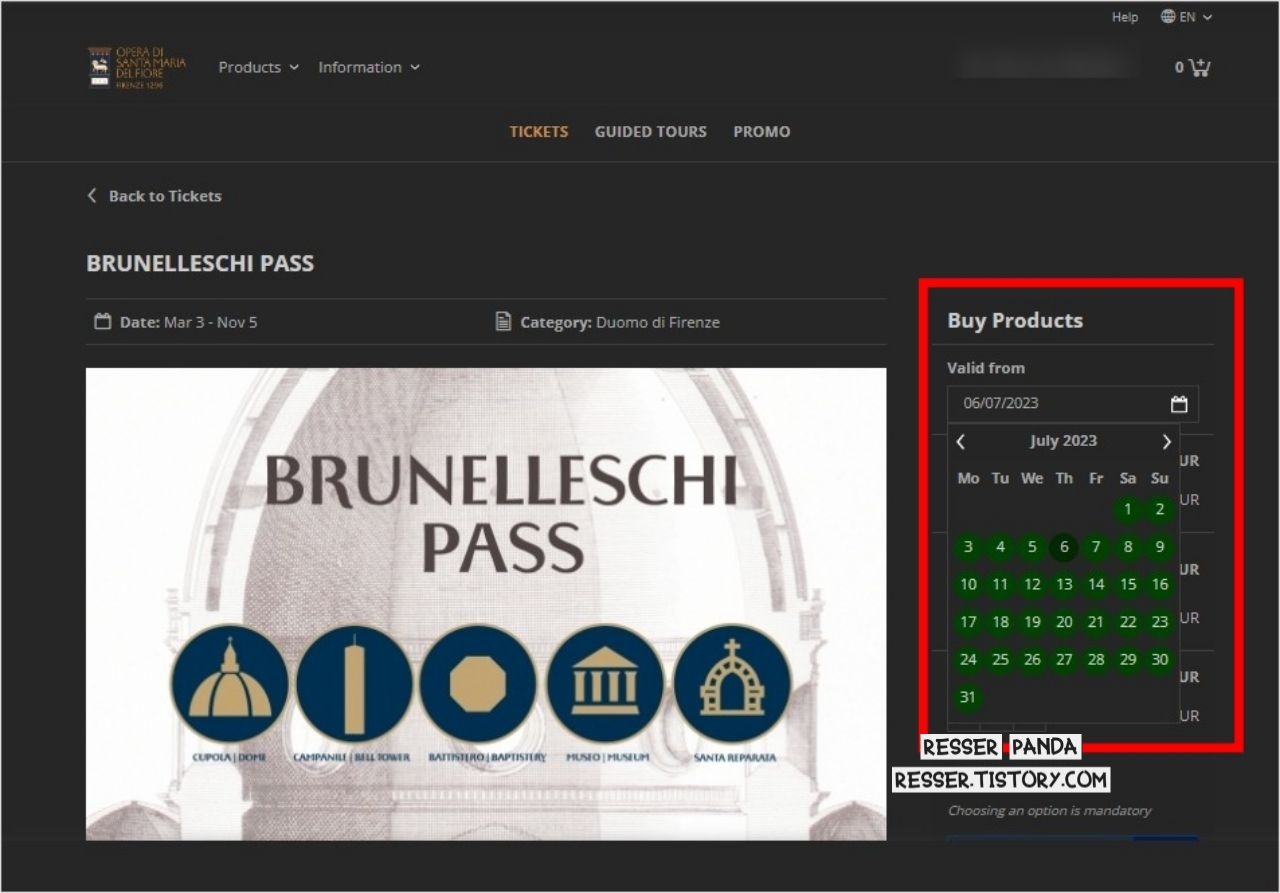Choose July 5 in the calendar

click(x=1032, y=547)
